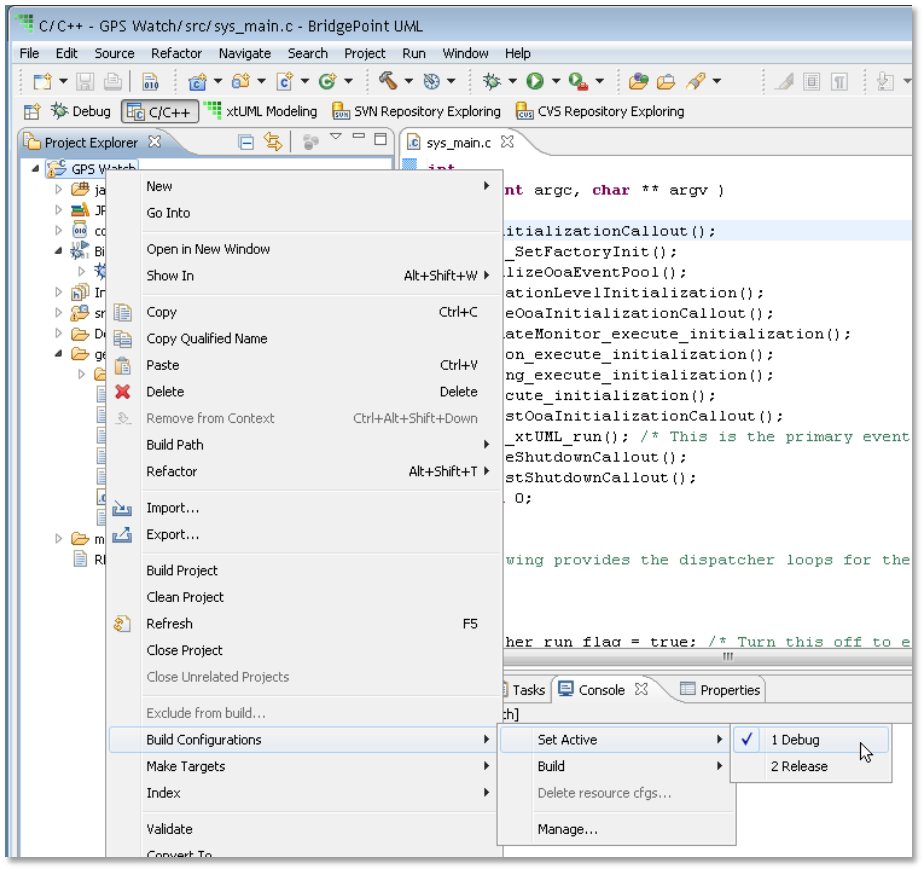The image size is (924, 870).
Task: Click Manage... in Build Configurations submenu
Action: [567, 829]
